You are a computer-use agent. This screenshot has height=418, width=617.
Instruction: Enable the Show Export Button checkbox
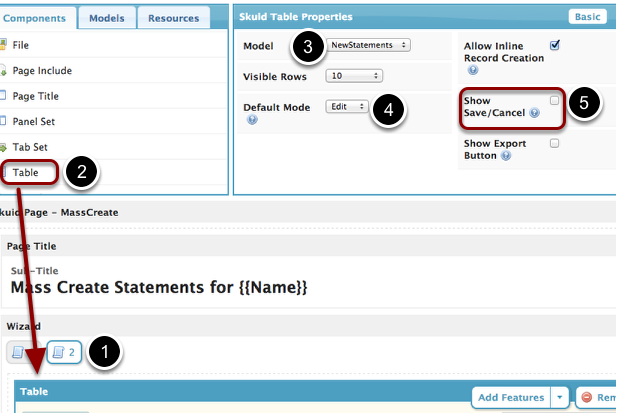555,143
